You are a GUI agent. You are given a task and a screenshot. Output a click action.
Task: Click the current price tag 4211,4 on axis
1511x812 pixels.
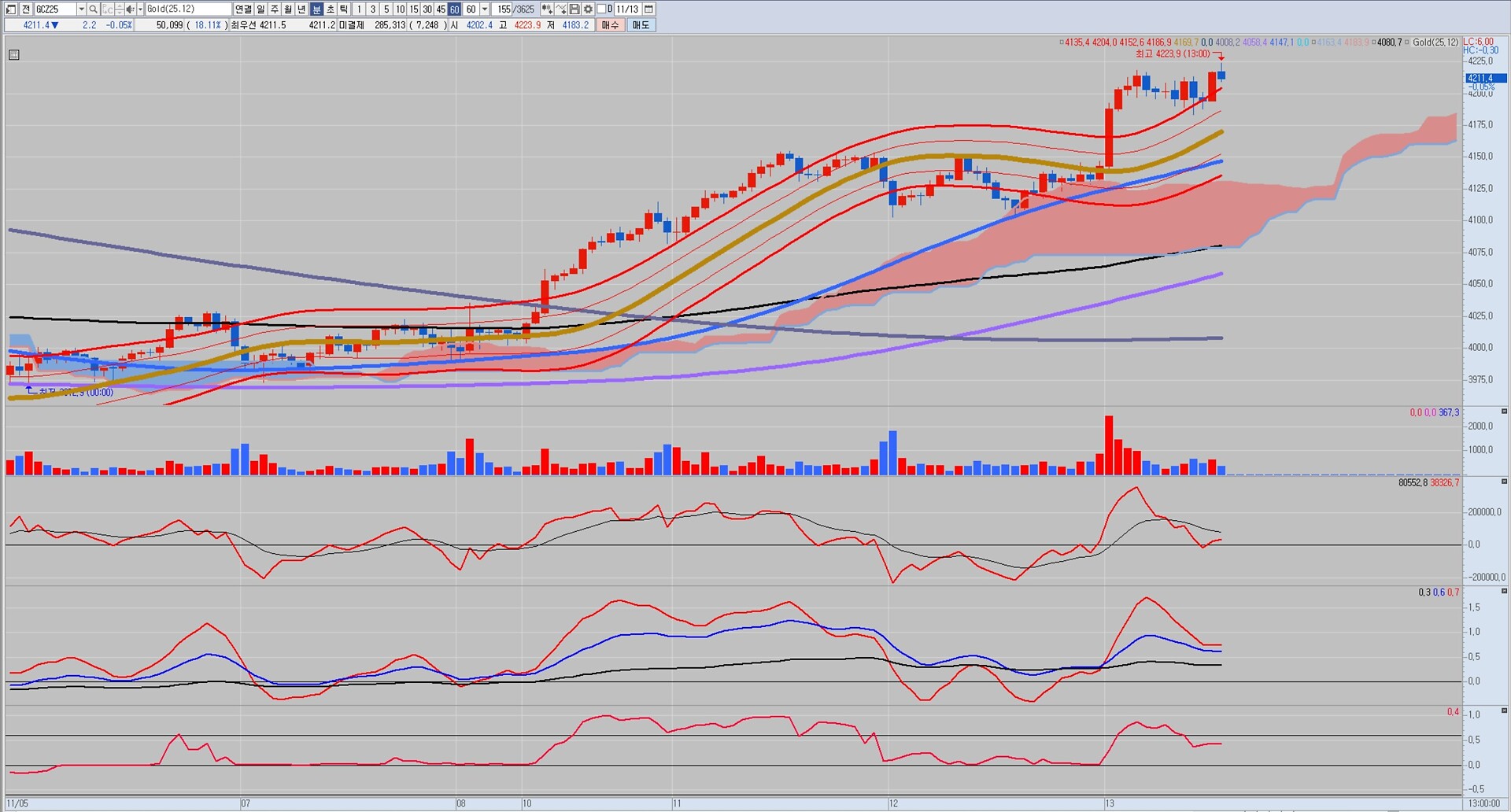point(1486,79)
